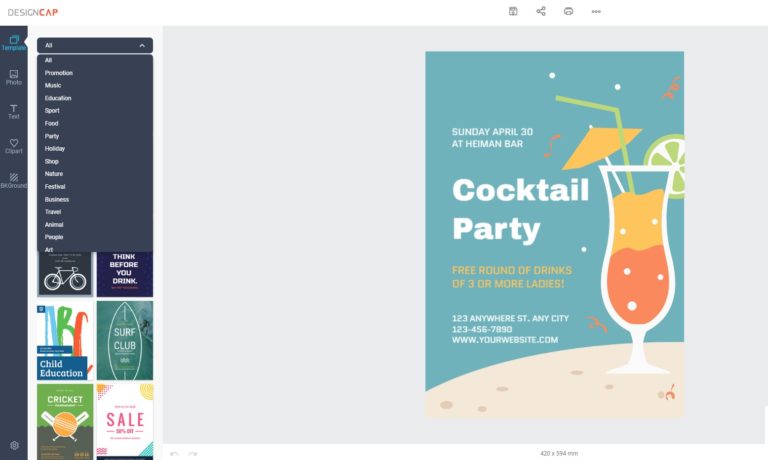This screenshot has width=768, height=460.
Task: Click the settings gear icon
Action: pos(14,445)
